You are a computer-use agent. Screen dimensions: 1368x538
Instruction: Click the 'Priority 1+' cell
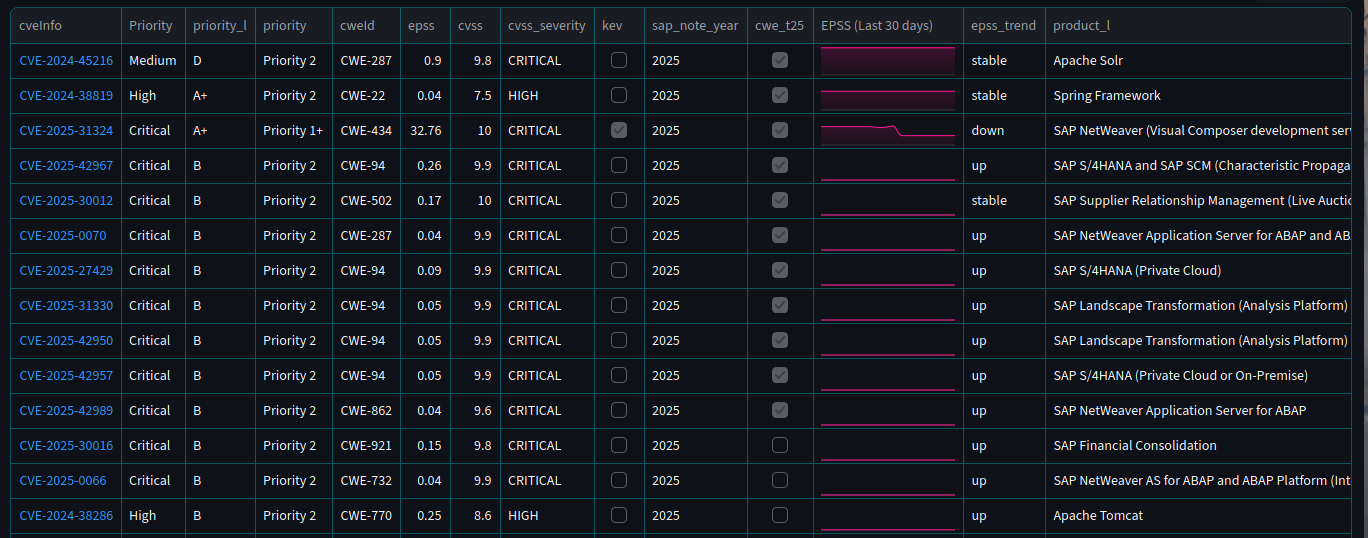pyautogui.click(x=293, y=131)
